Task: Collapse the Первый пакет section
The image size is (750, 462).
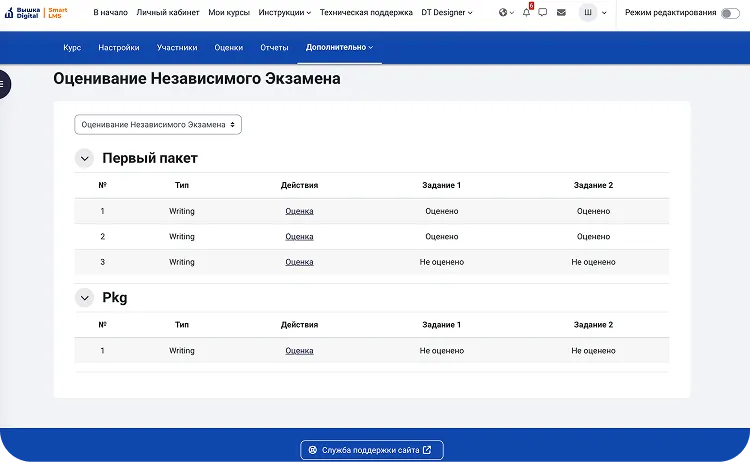Action: (x=84, y=158)
